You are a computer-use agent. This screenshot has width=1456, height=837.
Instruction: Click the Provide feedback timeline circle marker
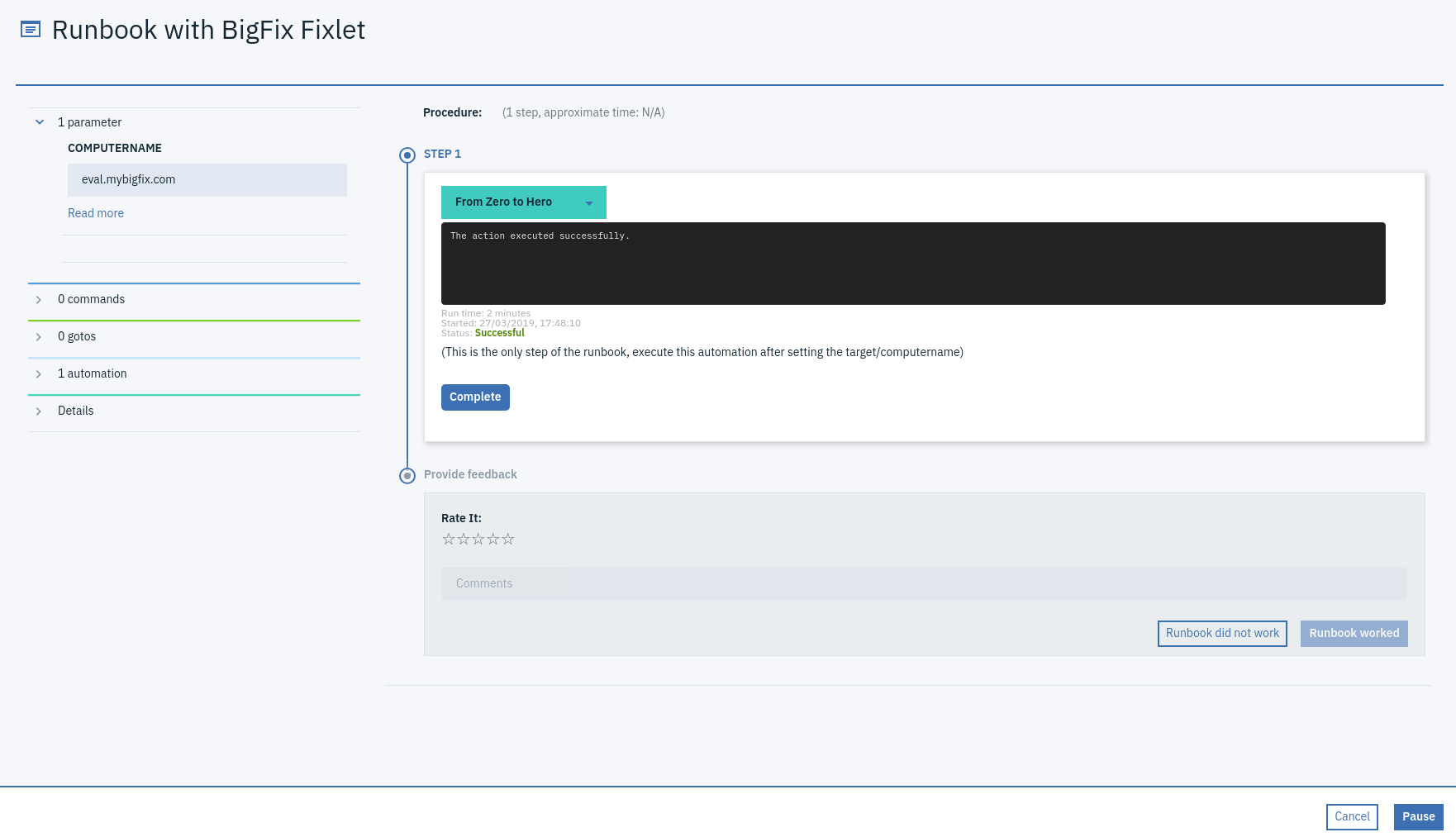(407, 475)
